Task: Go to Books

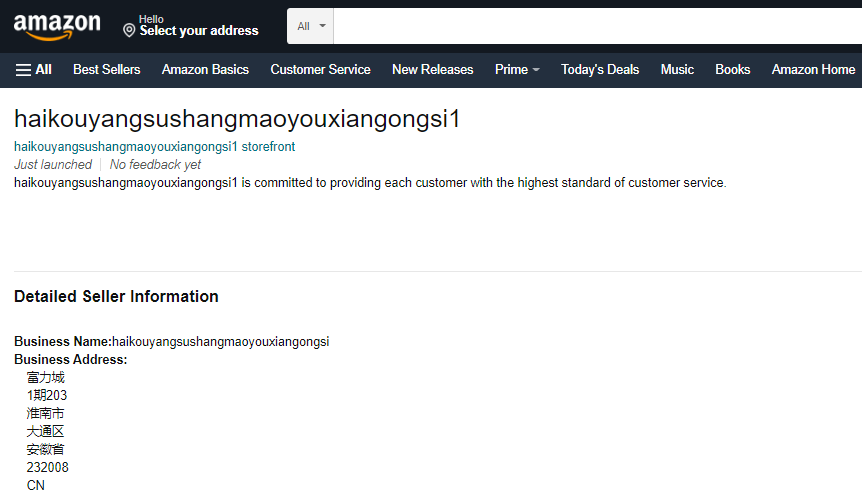Action: pos(733,70)
